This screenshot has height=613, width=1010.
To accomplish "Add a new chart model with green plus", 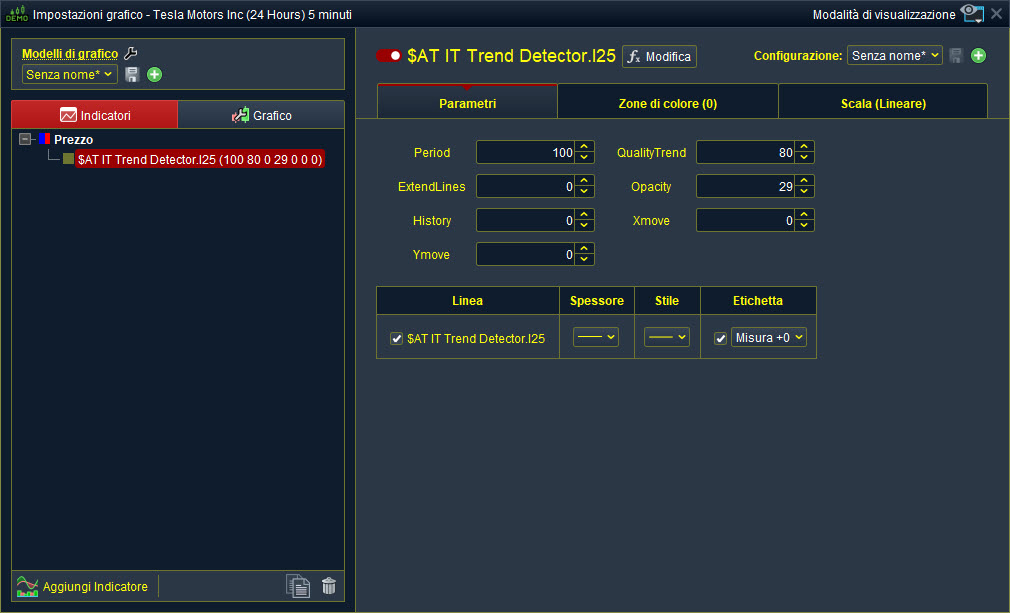I will point(154,74).
